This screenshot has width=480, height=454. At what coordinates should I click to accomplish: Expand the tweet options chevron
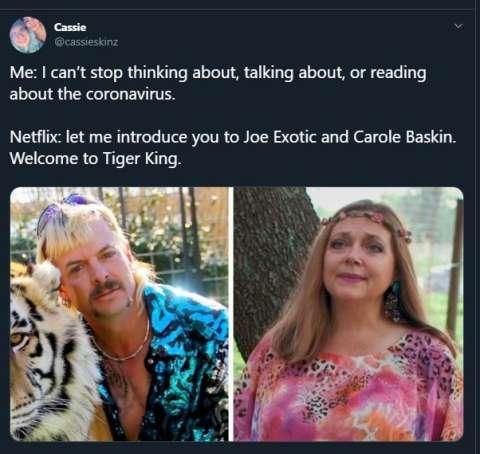tap(459, 26)
